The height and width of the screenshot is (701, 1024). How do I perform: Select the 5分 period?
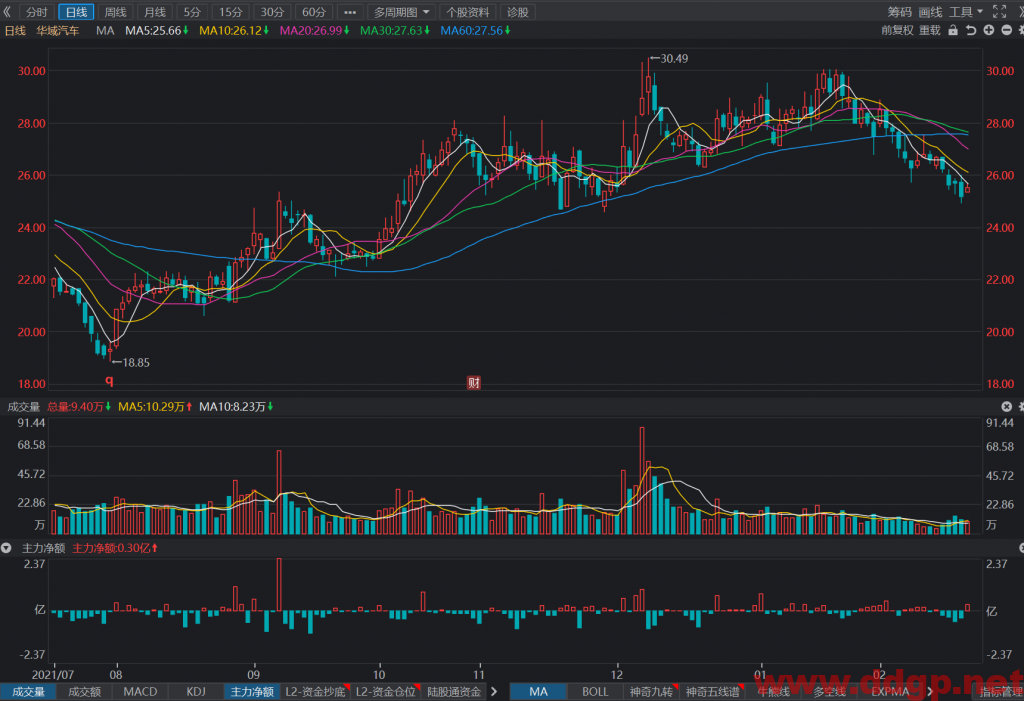(192, 12)
